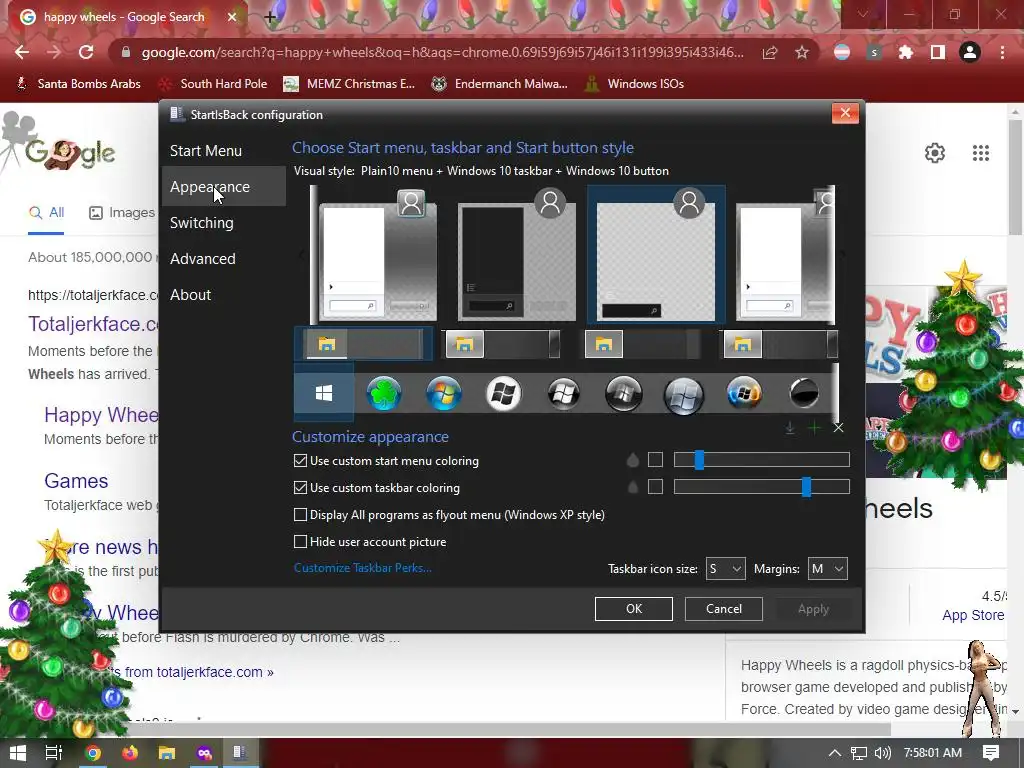Open Customize Taskbar Perks link

click(x=362, y=568)
